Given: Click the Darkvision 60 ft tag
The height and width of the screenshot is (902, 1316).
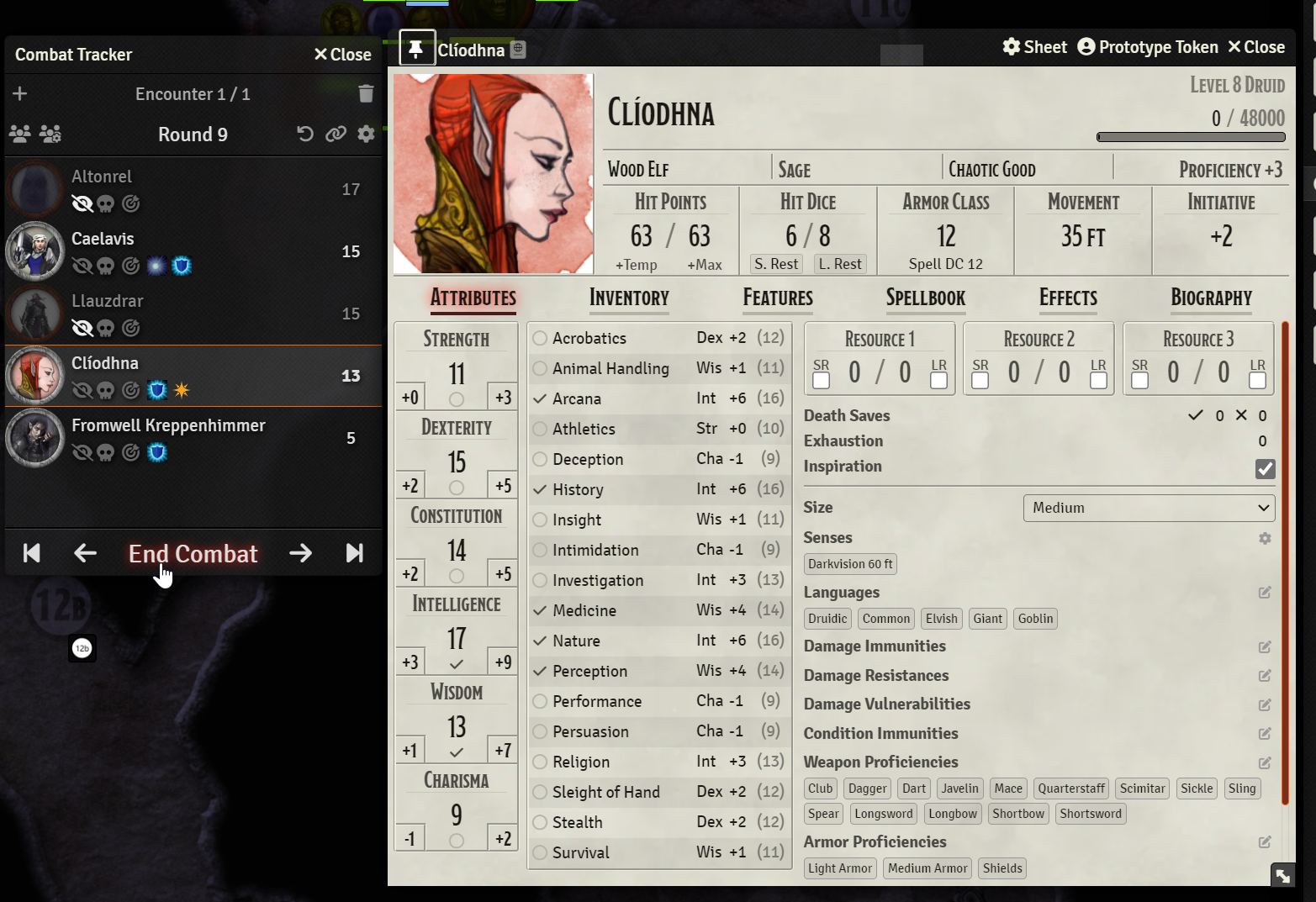Looking at the screenshot, I should (x=850, y=564).
